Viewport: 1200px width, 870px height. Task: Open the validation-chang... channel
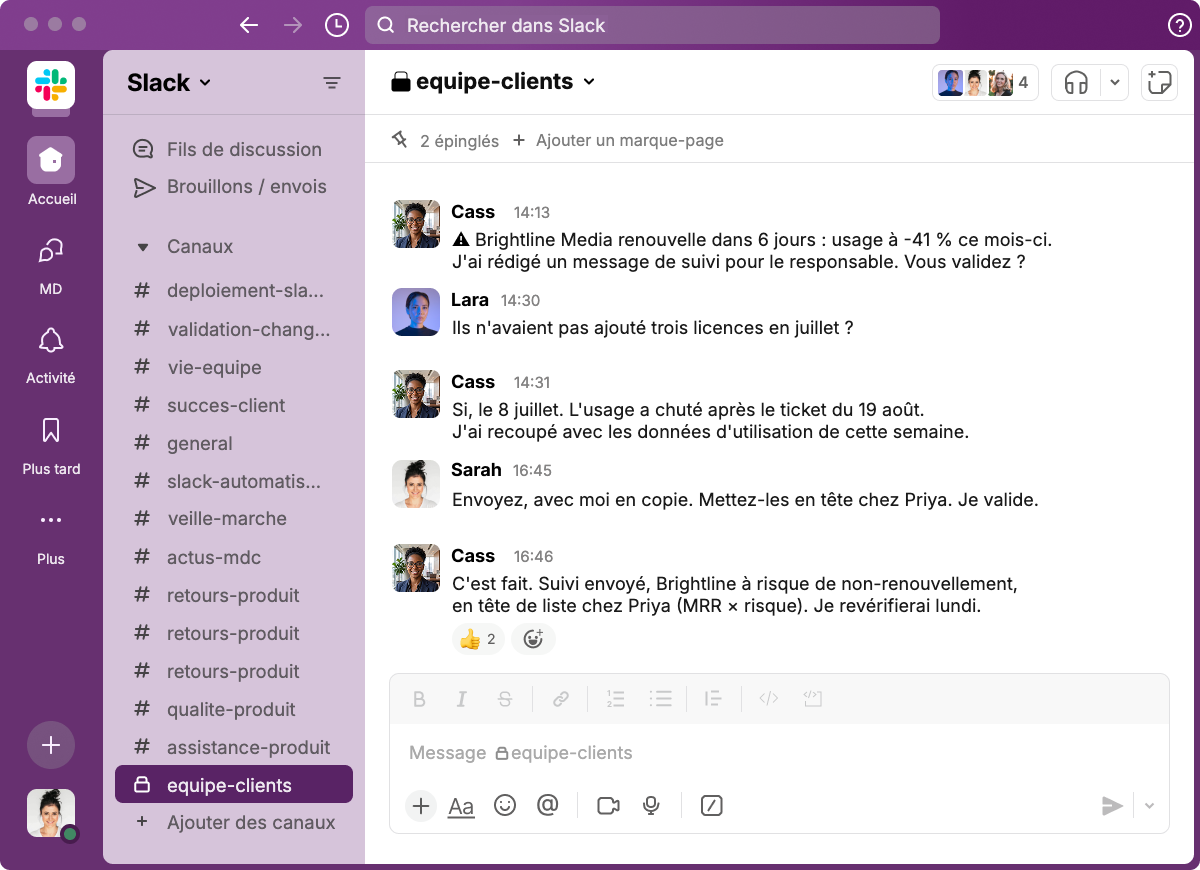(x=234, y=329)
